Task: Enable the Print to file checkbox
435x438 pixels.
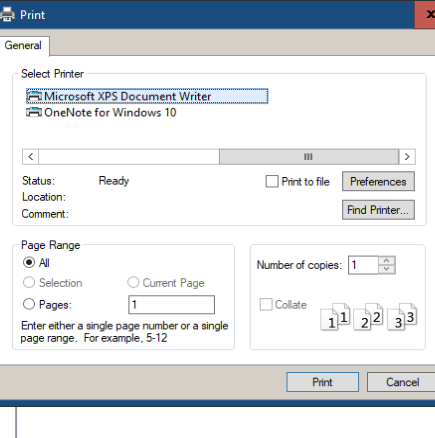Action: [x=272, y=182]
